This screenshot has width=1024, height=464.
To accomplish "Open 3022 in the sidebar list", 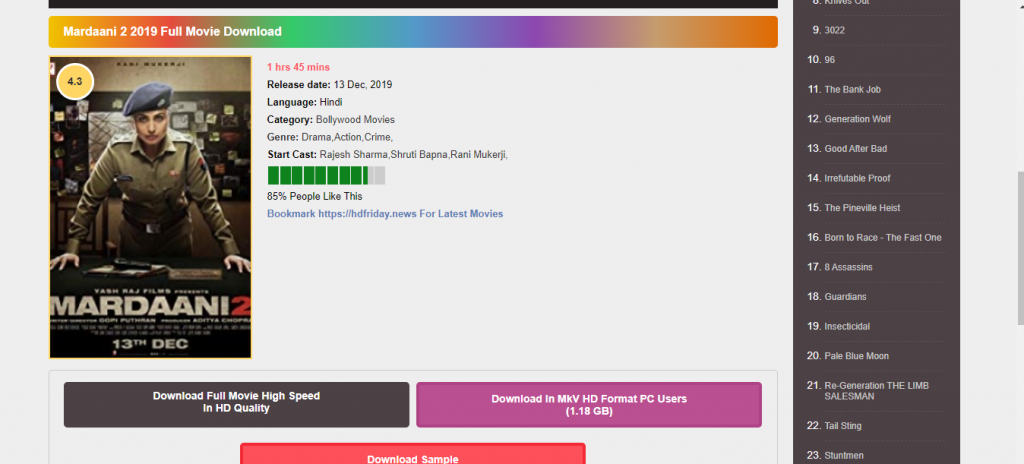I will click(835, 30).
